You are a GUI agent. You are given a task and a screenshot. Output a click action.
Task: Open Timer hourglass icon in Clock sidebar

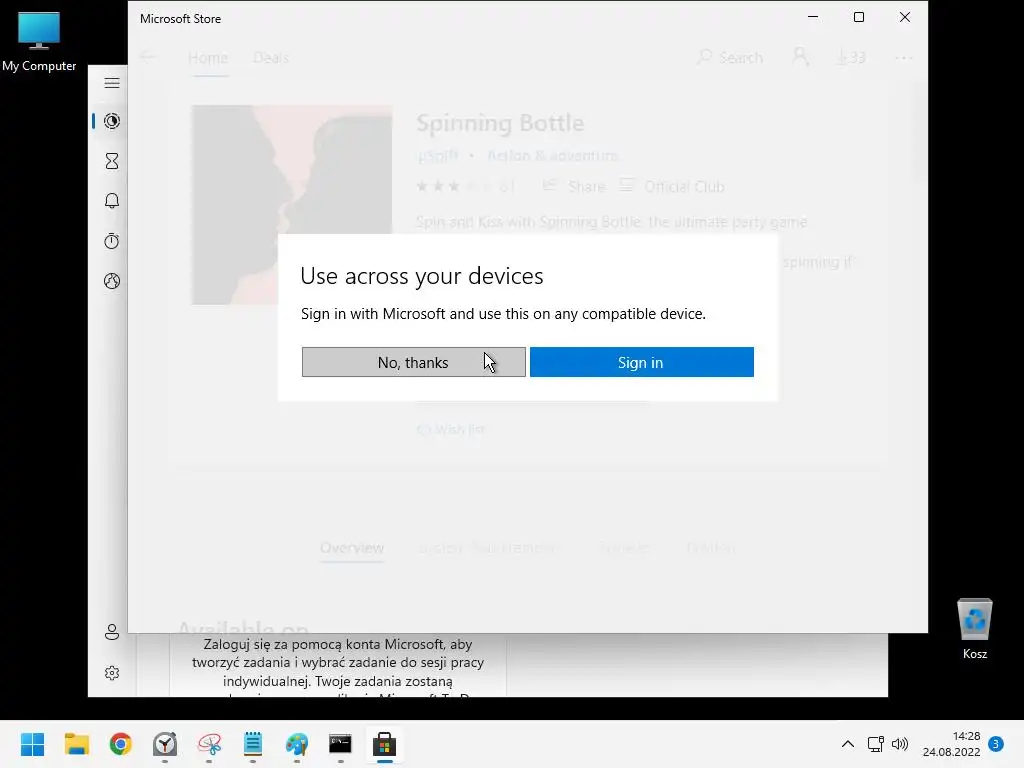coord(112,161)
